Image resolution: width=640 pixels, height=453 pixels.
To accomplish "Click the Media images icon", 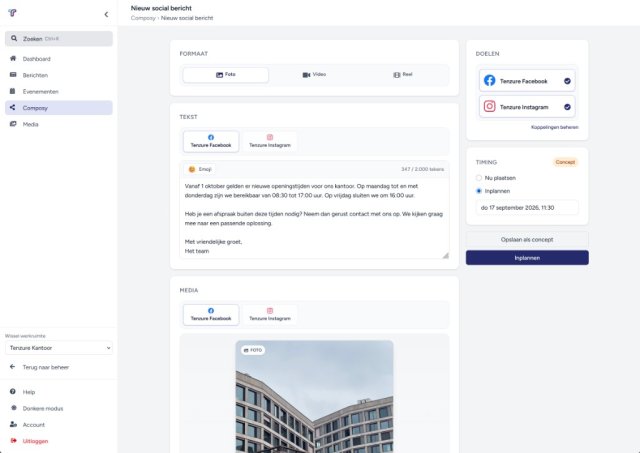I will (13, 124).
